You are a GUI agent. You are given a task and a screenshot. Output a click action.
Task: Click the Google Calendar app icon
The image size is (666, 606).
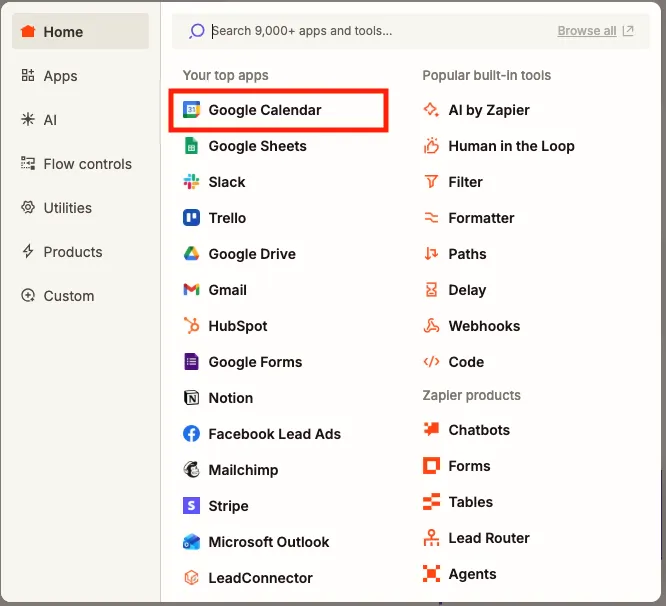tap(191, 110)
